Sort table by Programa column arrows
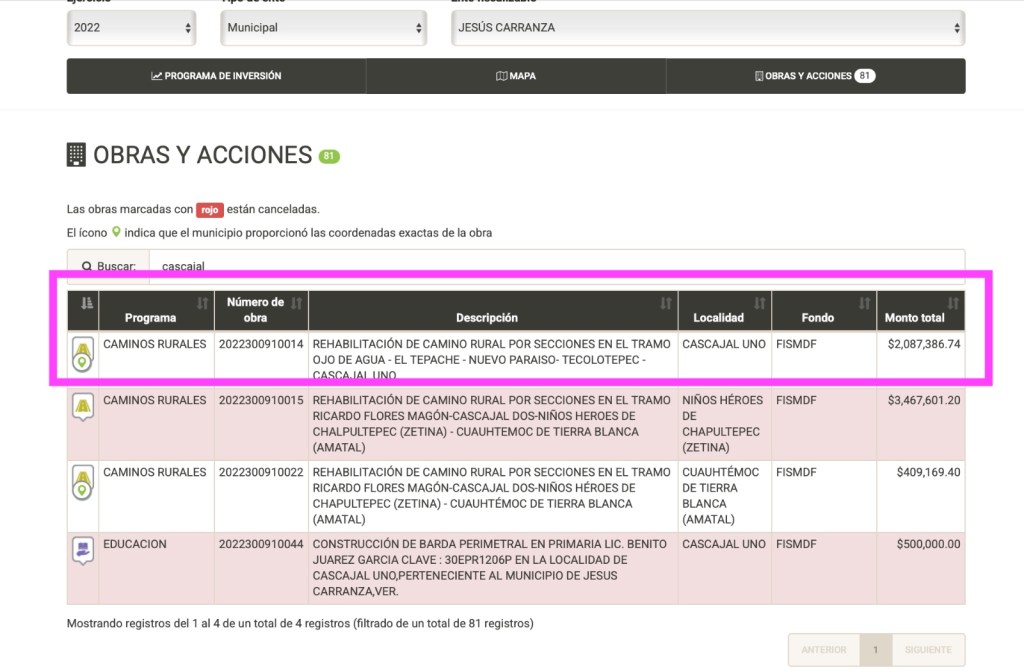 tap(203, 304)
